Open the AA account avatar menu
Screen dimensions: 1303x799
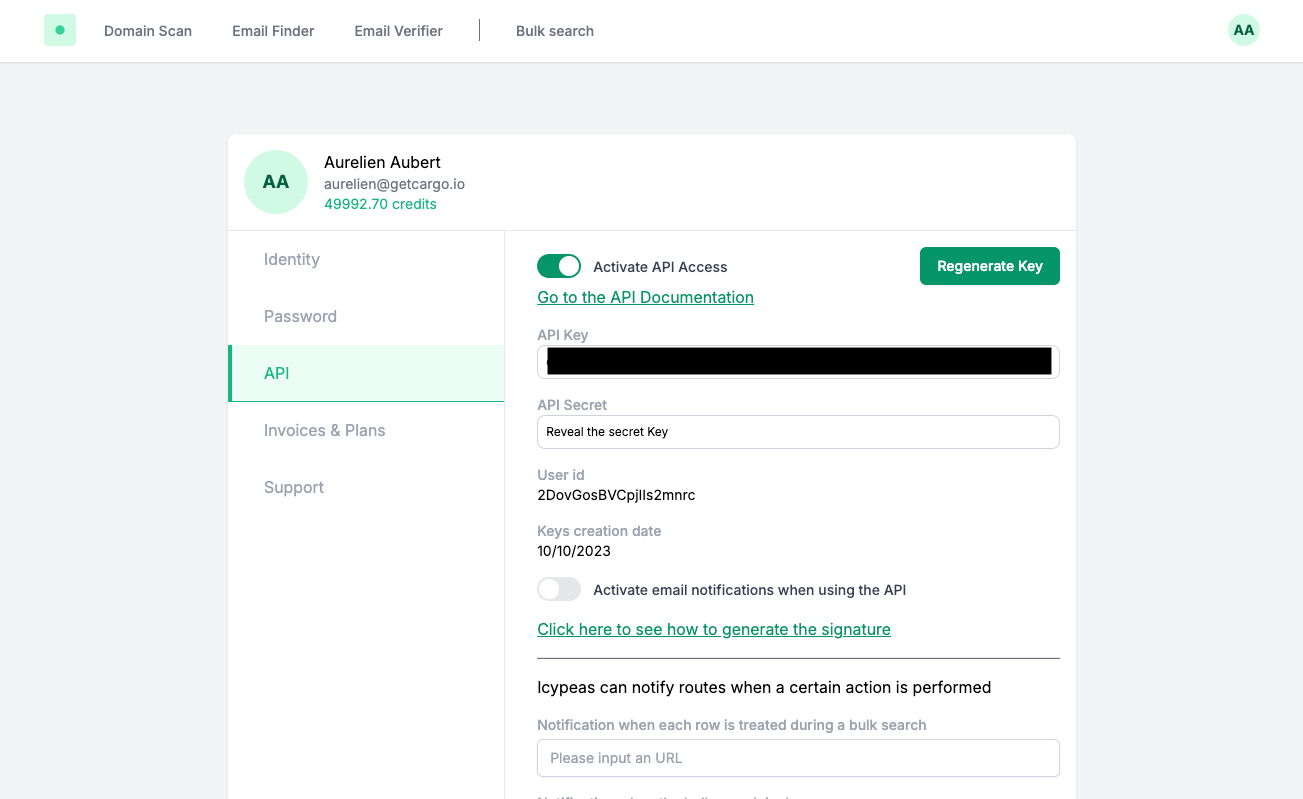[1243, 30]
